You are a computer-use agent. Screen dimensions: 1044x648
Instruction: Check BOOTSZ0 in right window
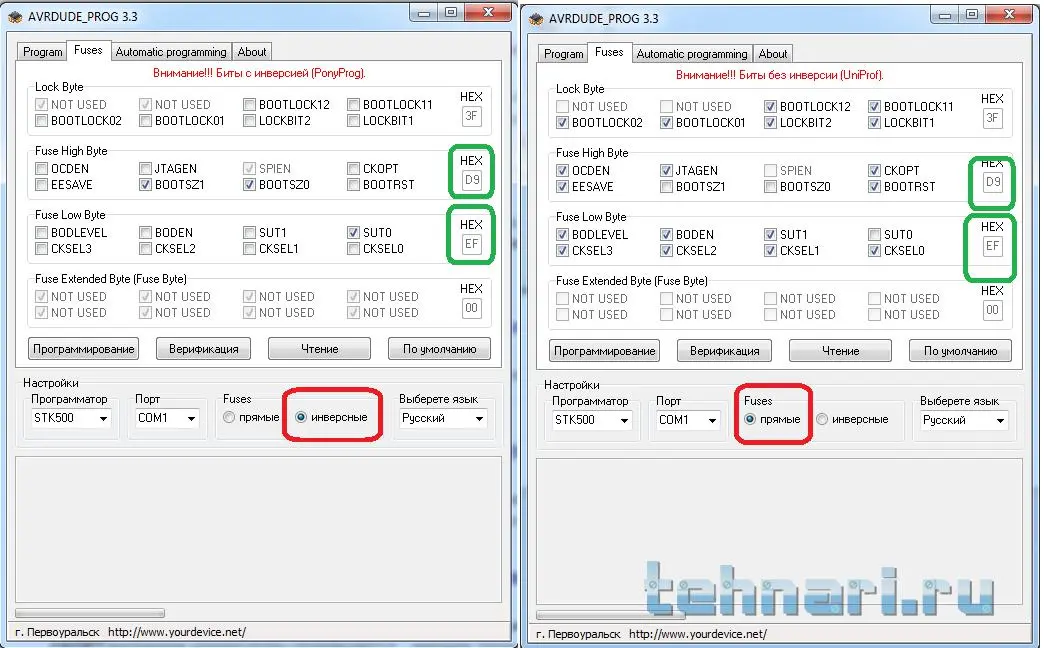click(770, 186)
